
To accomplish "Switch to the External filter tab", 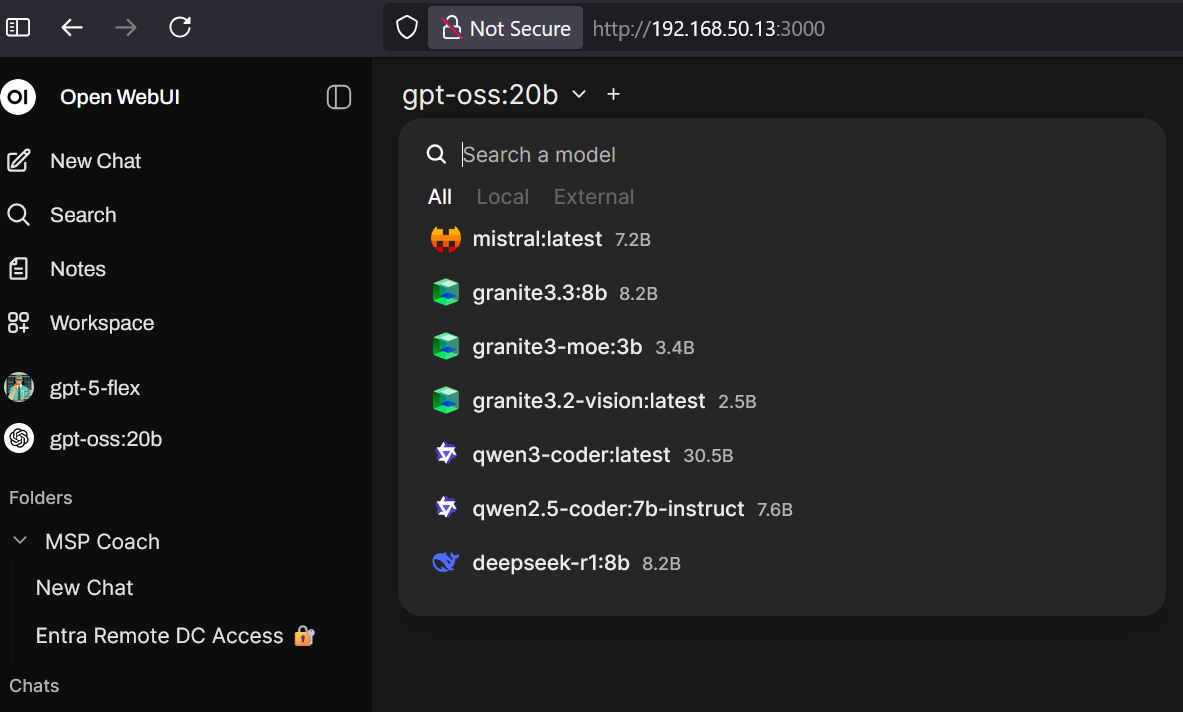I will tap(594, 197).
